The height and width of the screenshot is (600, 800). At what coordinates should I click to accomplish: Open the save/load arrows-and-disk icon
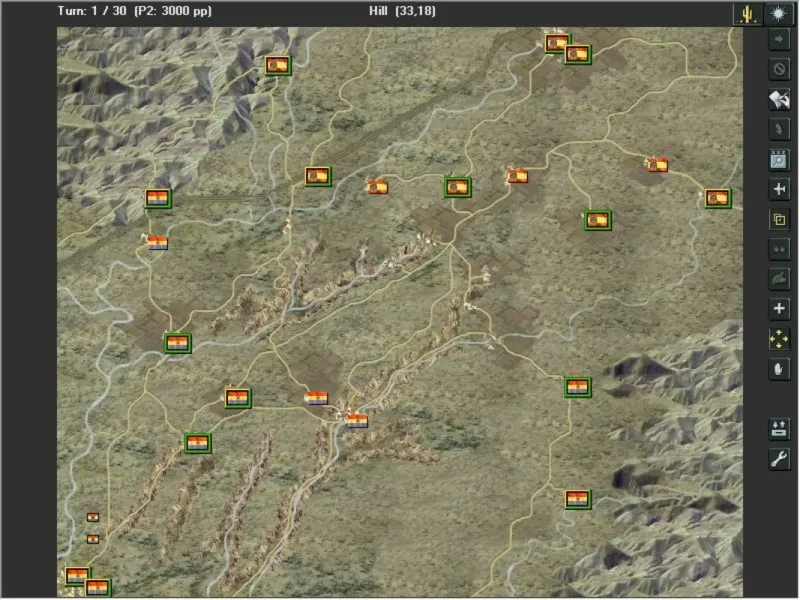(x=779, y=429)
